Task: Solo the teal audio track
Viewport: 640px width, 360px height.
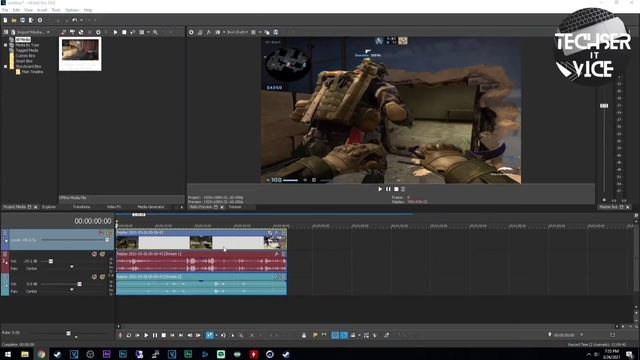Action: pos(102,277)
